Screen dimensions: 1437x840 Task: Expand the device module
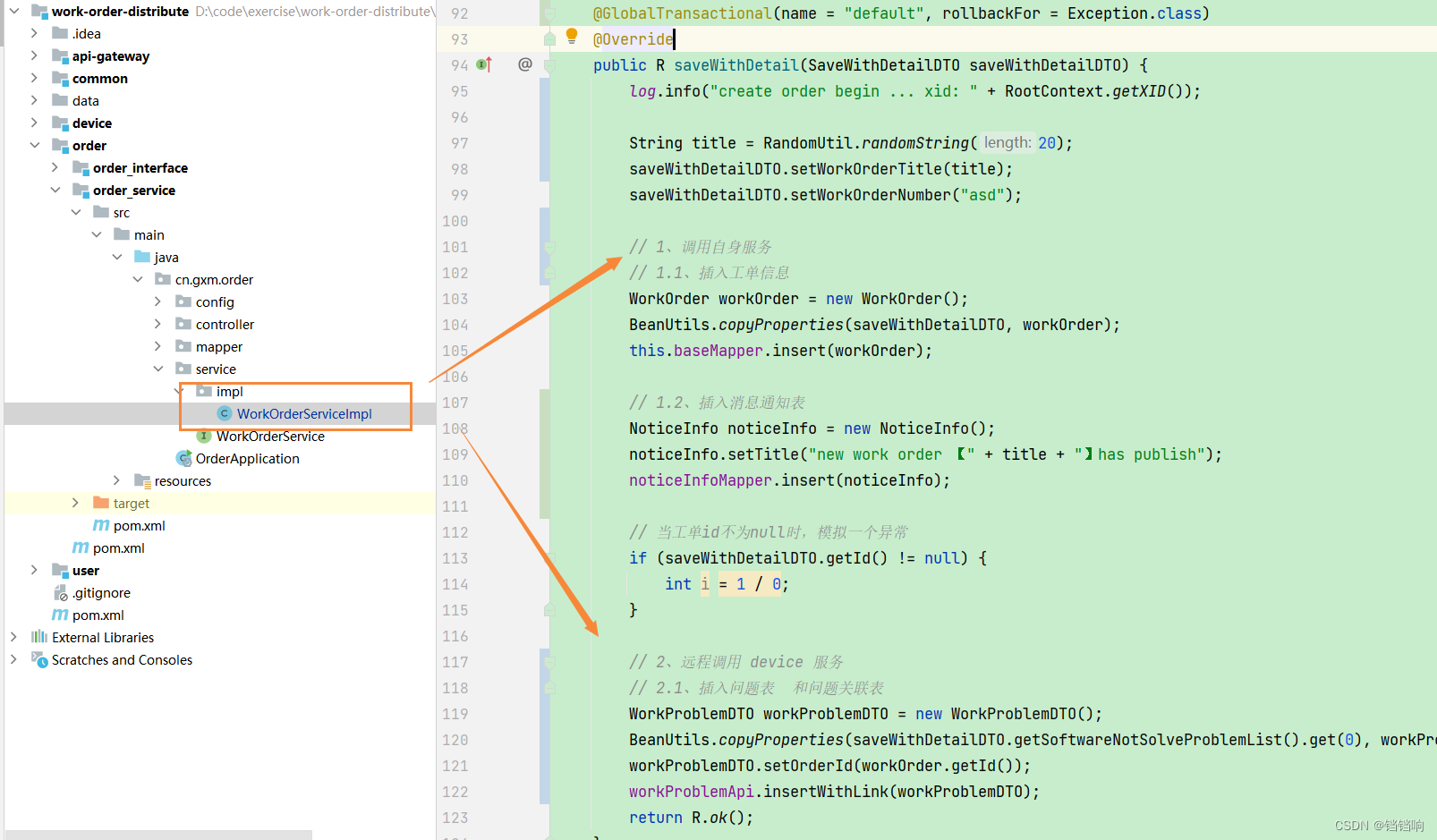(x=34, y=123)
